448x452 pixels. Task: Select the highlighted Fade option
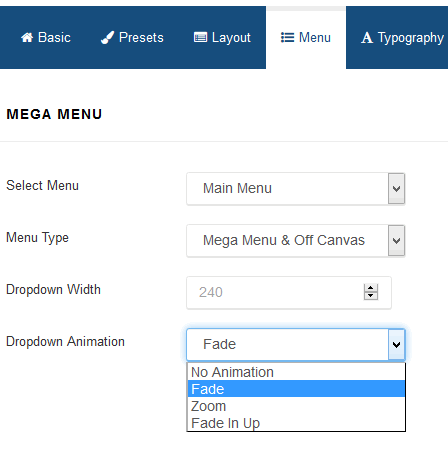(x=296, y=389)
